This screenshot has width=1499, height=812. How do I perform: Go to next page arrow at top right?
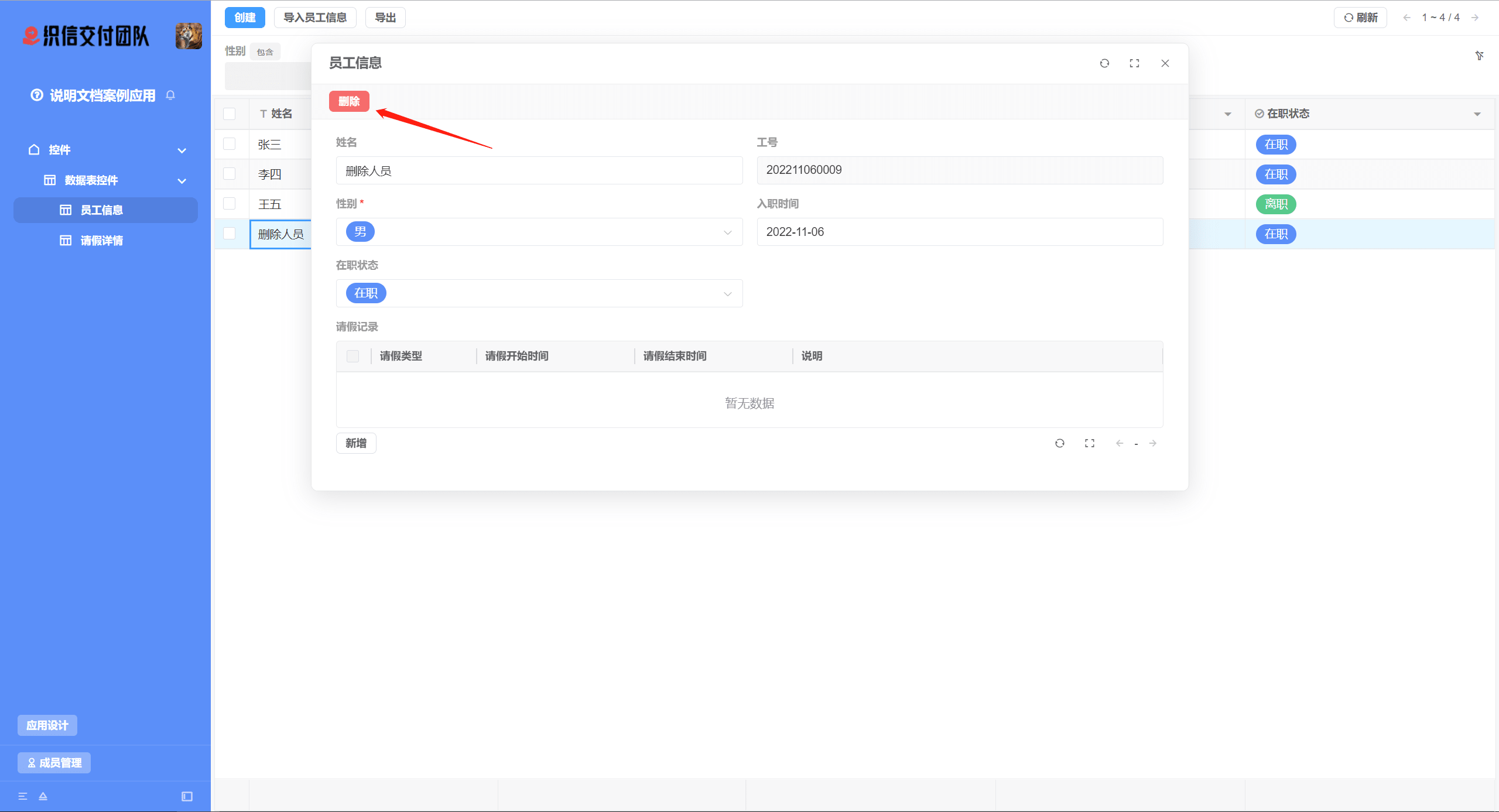pyautogui.click(x=1475, y=18)
